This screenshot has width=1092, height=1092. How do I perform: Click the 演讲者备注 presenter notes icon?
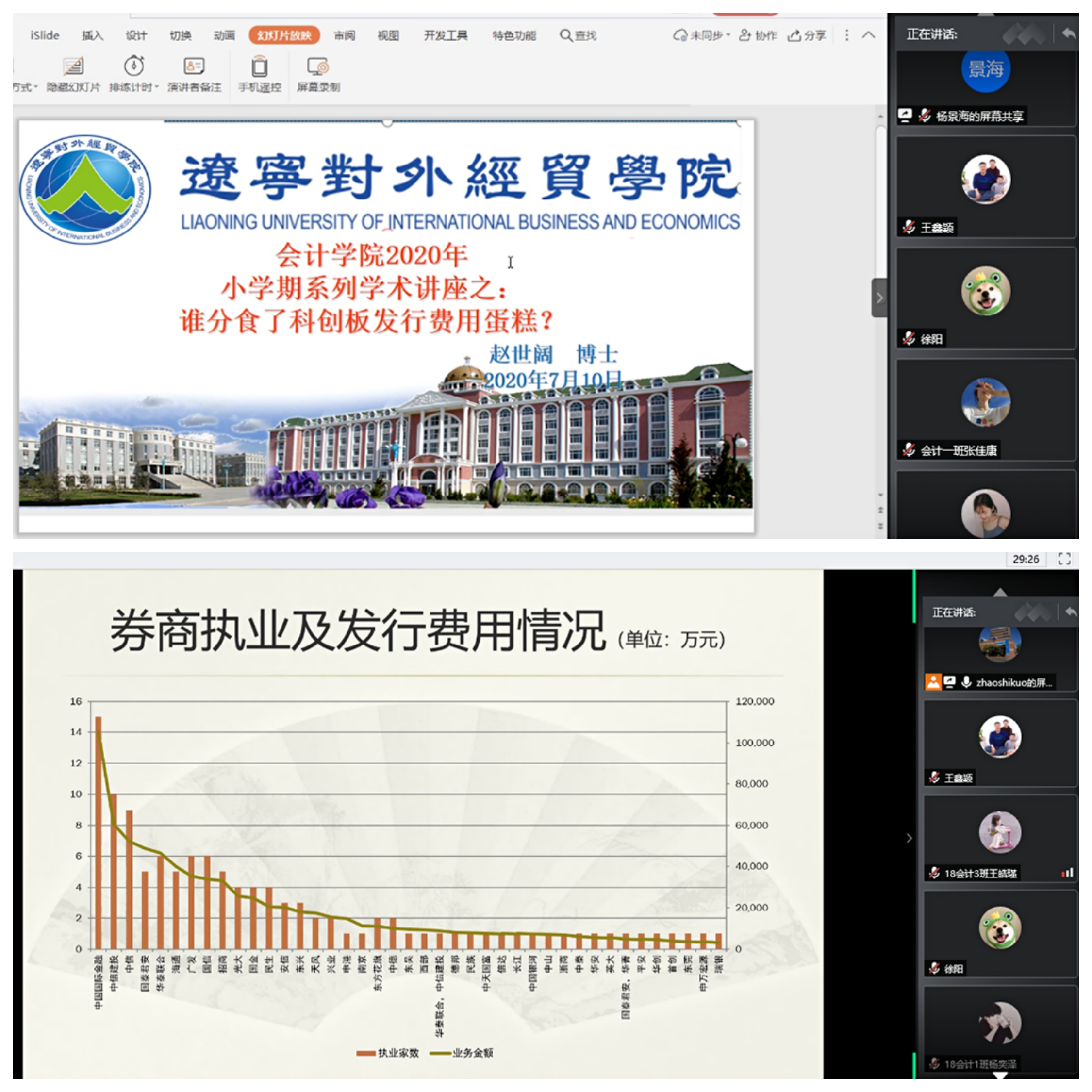(x=194, y=66)
